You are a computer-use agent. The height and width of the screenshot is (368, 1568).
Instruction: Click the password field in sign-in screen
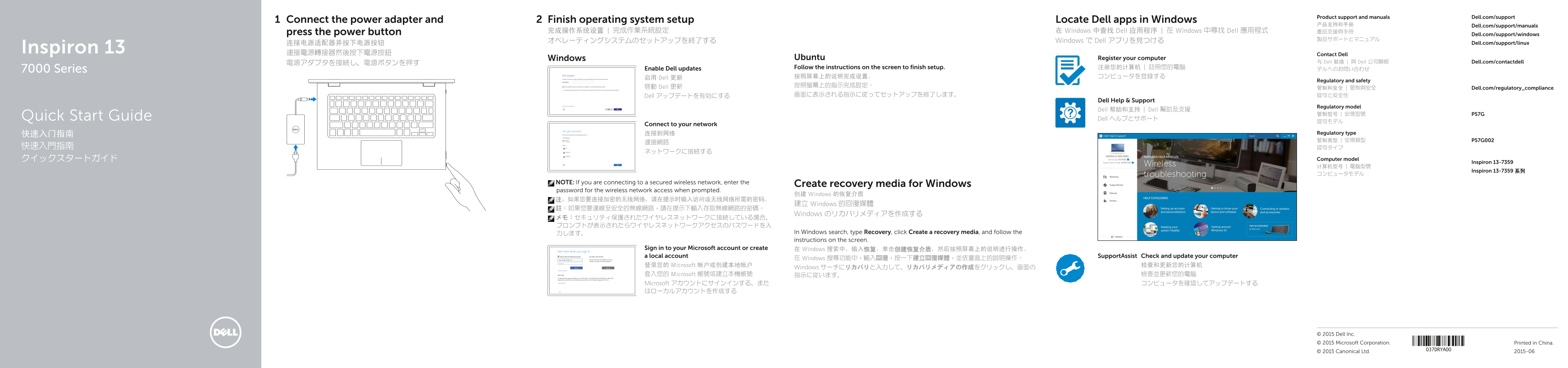coord(570,264)
